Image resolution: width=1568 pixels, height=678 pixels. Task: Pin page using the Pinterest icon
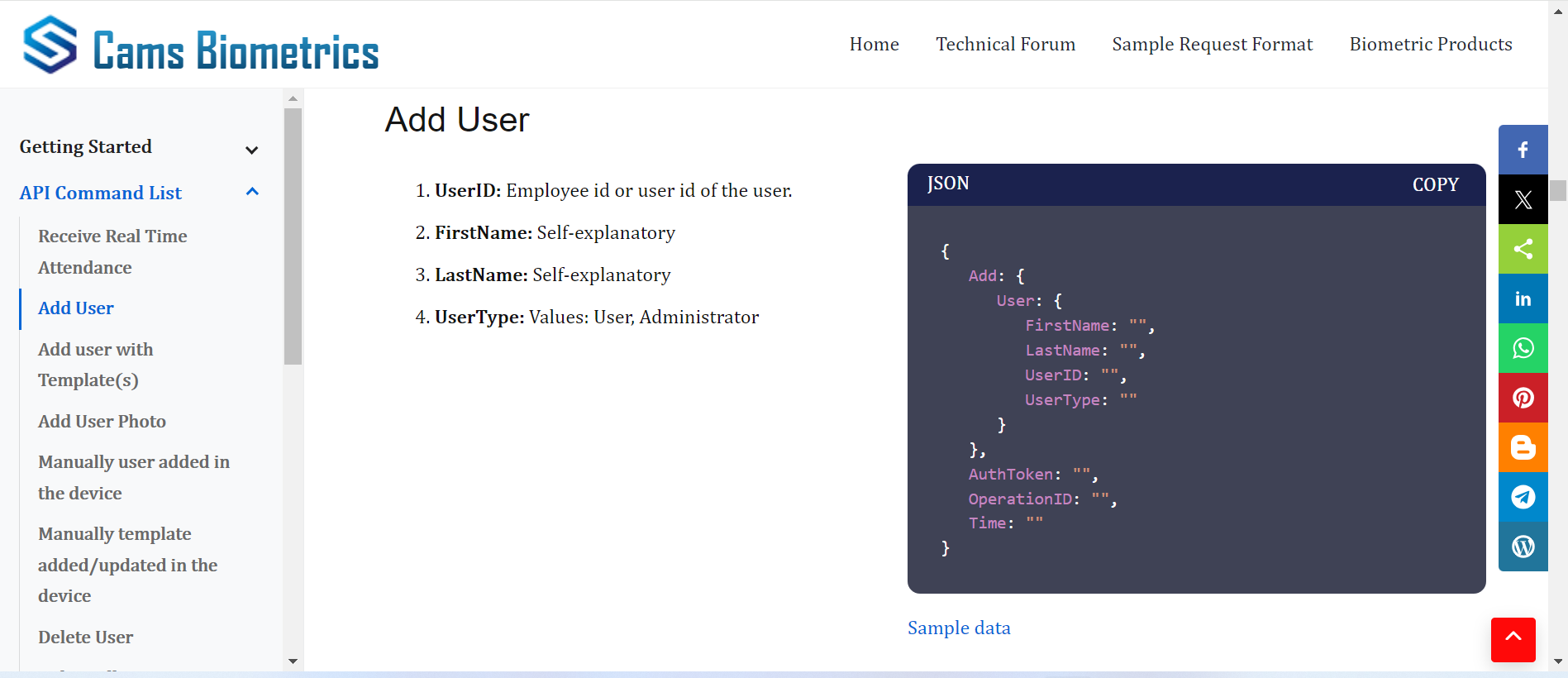(1523, 398)
